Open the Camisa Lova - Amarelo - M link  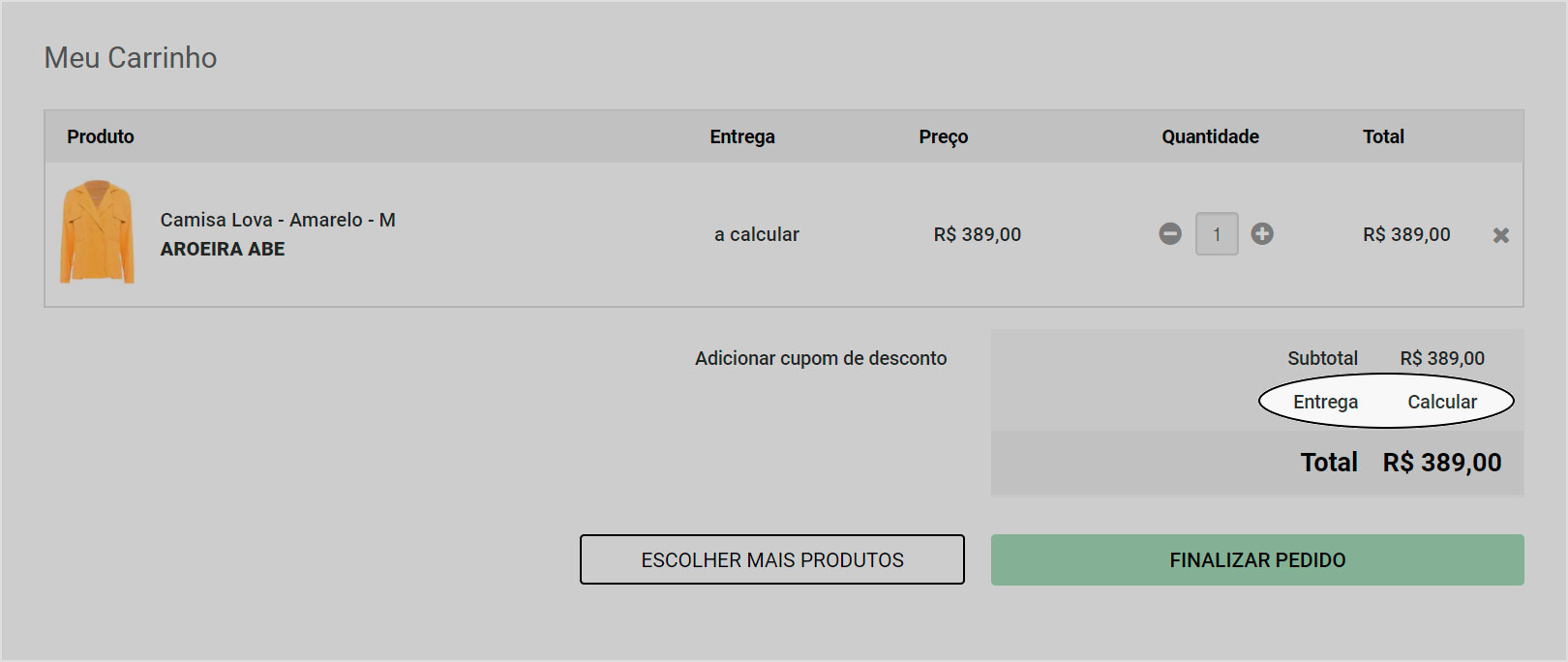pyautogui.click(x=278, y=220)
